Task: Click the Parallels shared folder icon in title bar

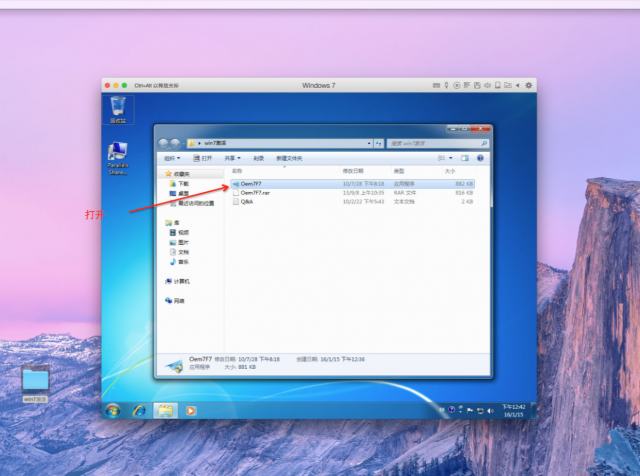Action: pyautogui.click(x=508, y=85)
